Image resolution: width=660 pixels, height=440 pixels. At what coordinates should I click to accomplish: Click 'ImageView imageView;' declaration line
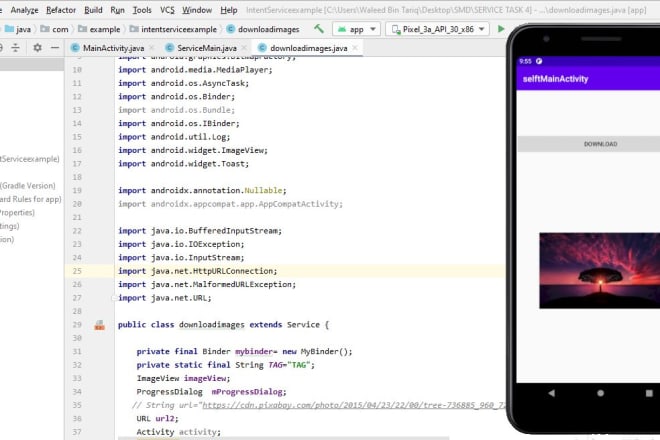tap(183, 378)
